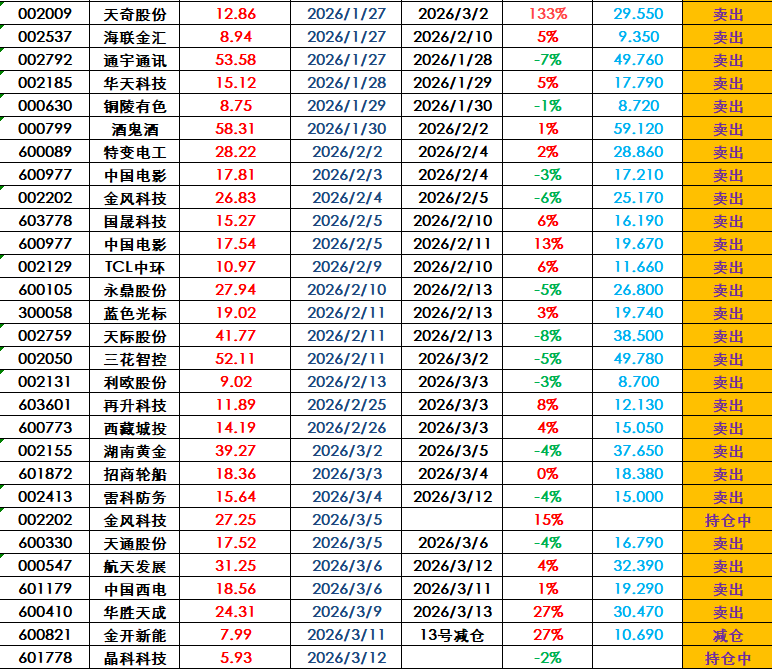Select stock name 通宇通讯
The height and width of the screenshot is (669, 772).
point(135,61)
